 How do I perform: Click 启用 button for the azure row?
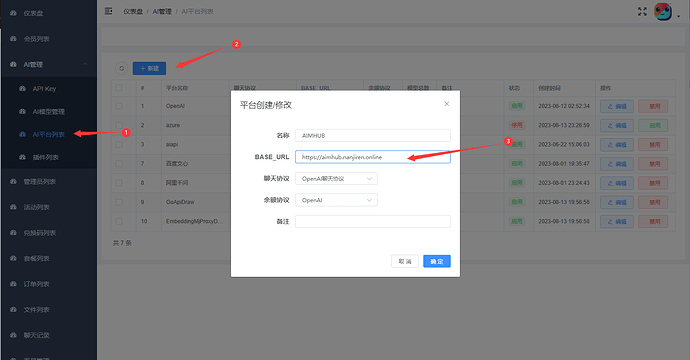tap(653, 125)
